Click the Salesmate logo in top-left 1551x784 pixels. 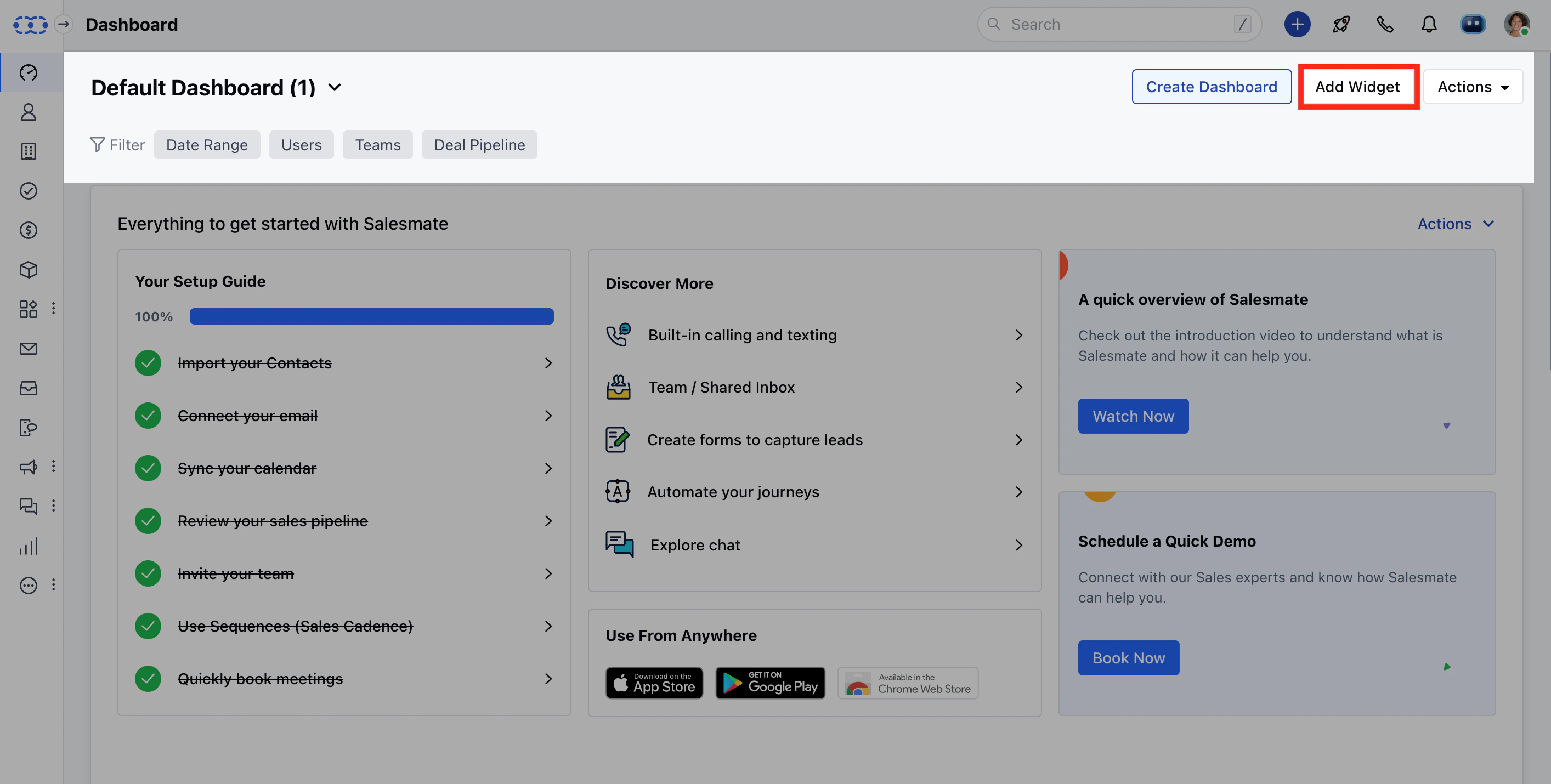click(x=31, y=25)
